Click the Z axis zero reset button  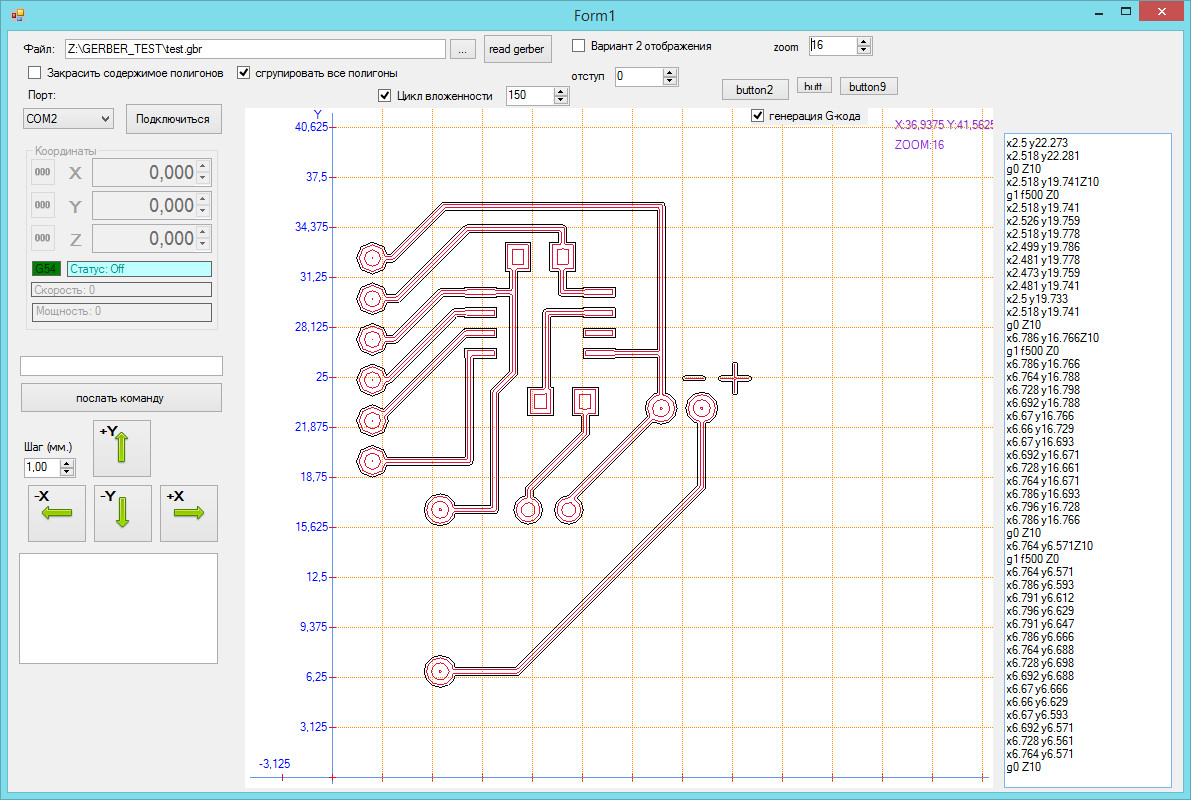point(43,238)
